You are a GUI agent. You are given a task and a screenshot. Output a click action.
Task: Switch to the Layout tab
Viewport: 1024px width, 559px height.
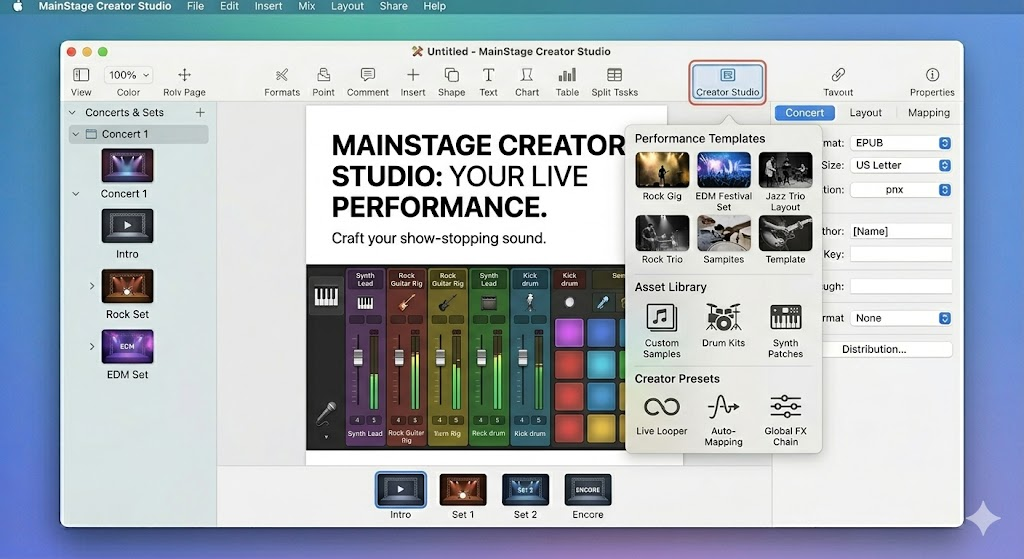pos(865,112)
